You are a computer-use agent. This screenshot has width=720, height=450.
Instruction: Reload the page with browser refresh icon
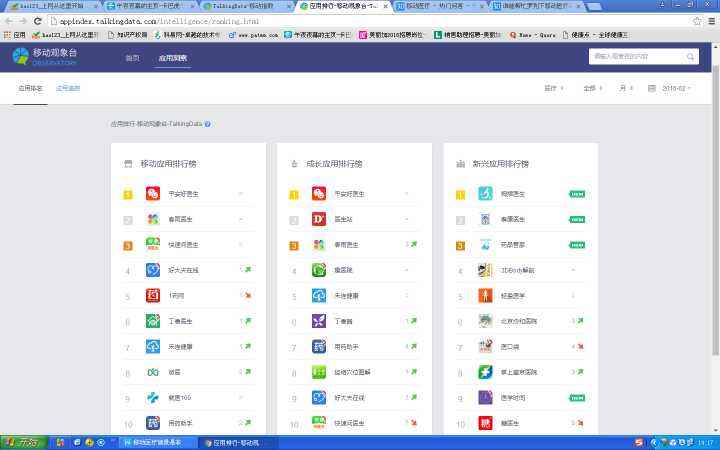[x=38, y=21]
